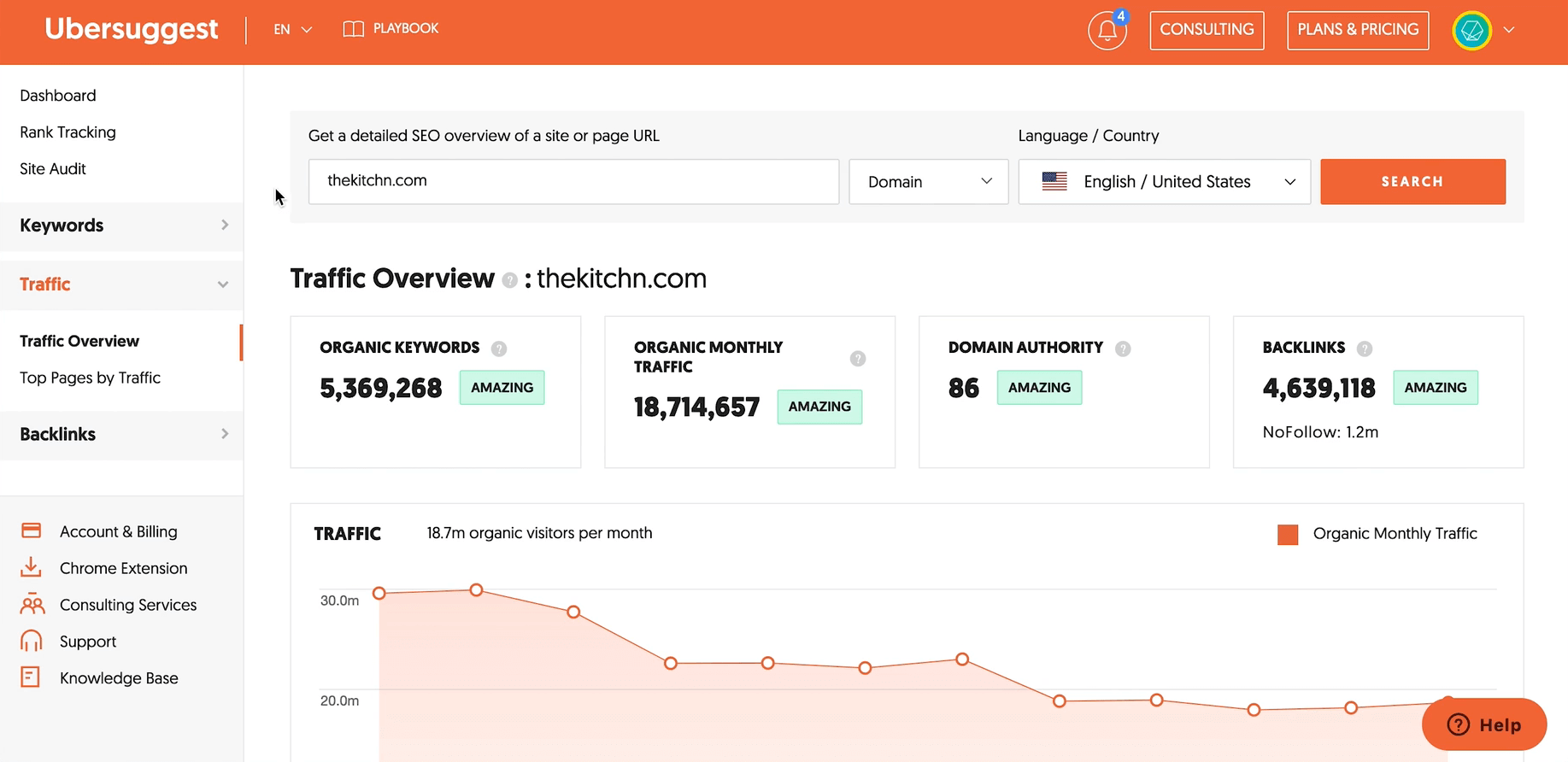
Task: Open the Domain type dropdown
Action: pyautogui.click(x=928, y=182)
